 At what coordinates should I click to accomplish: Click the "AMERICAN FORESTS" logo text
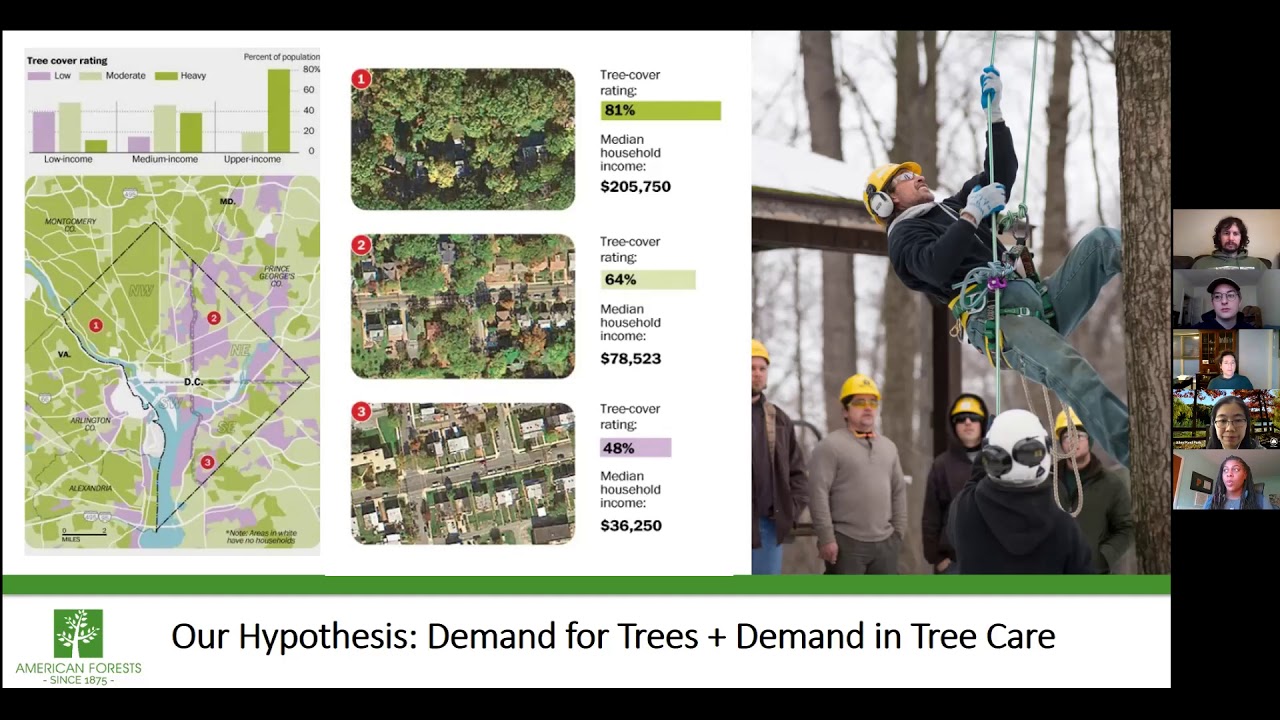pyautogui.click(x=78, y=668)
